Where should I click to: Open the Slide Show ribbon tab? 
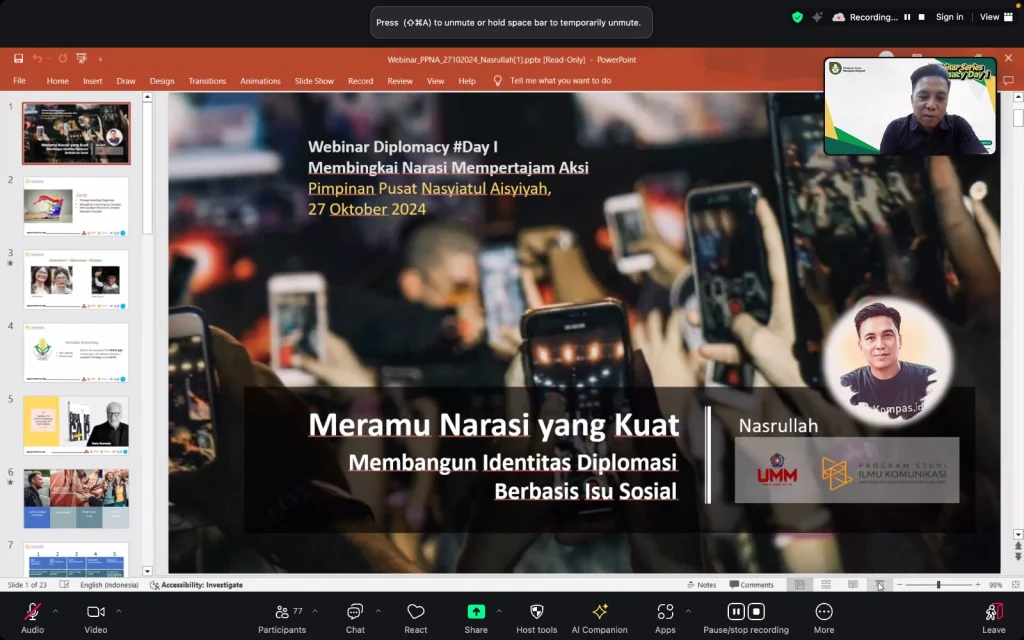(x=314, y=81)
